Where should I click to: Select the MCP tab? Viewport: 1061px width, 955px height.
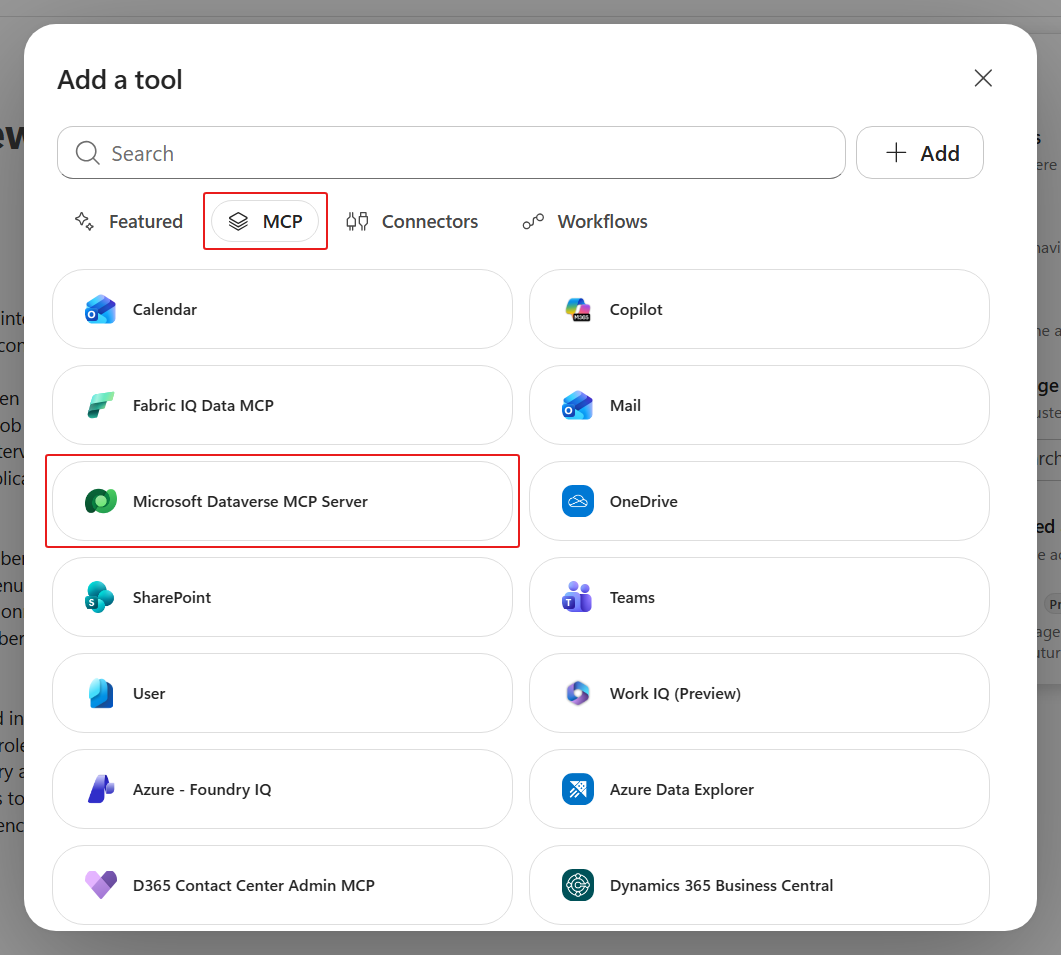pos(265,221)
